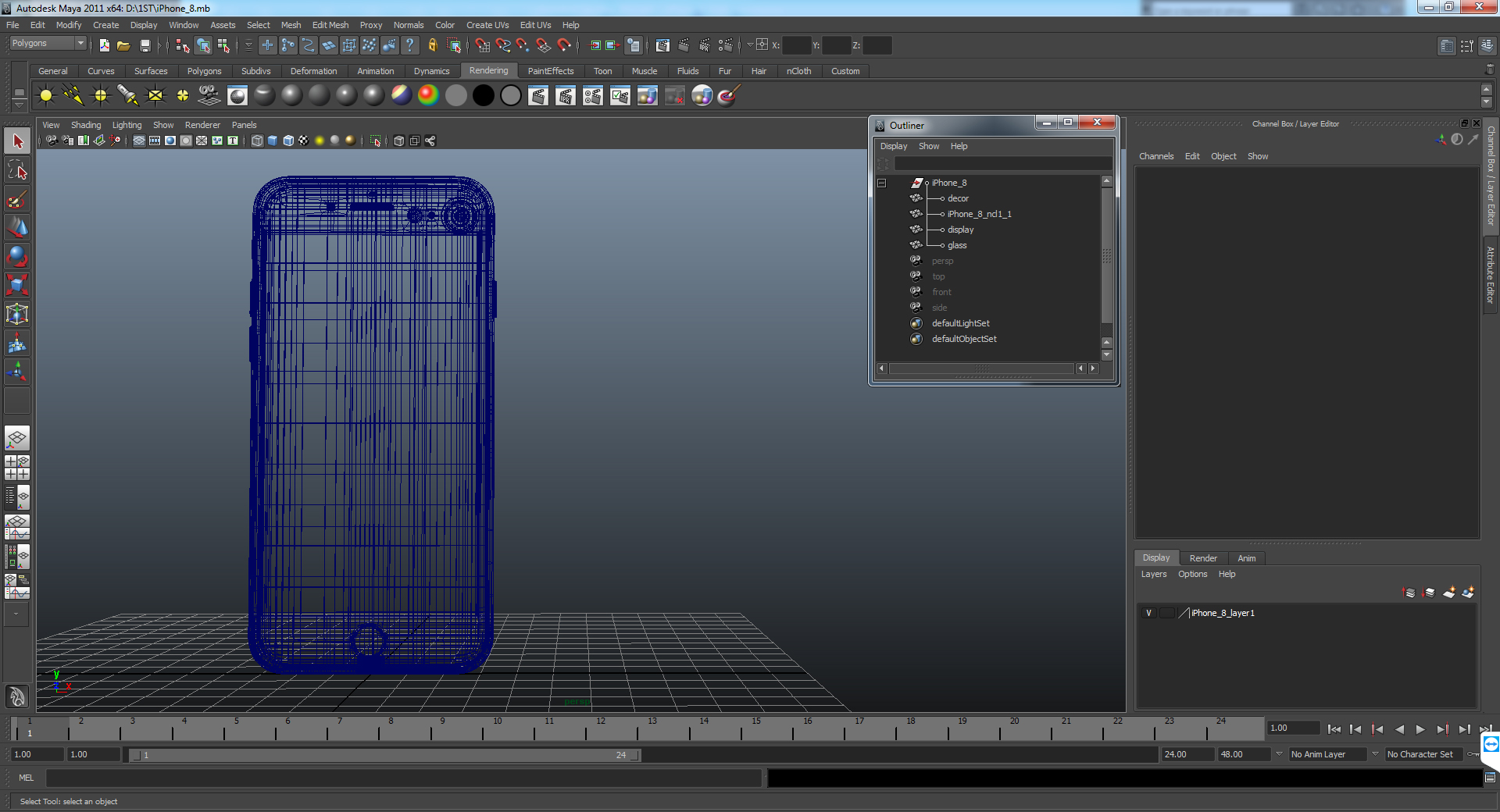Select the glass node in Outliner

click(x=957, y=245)
